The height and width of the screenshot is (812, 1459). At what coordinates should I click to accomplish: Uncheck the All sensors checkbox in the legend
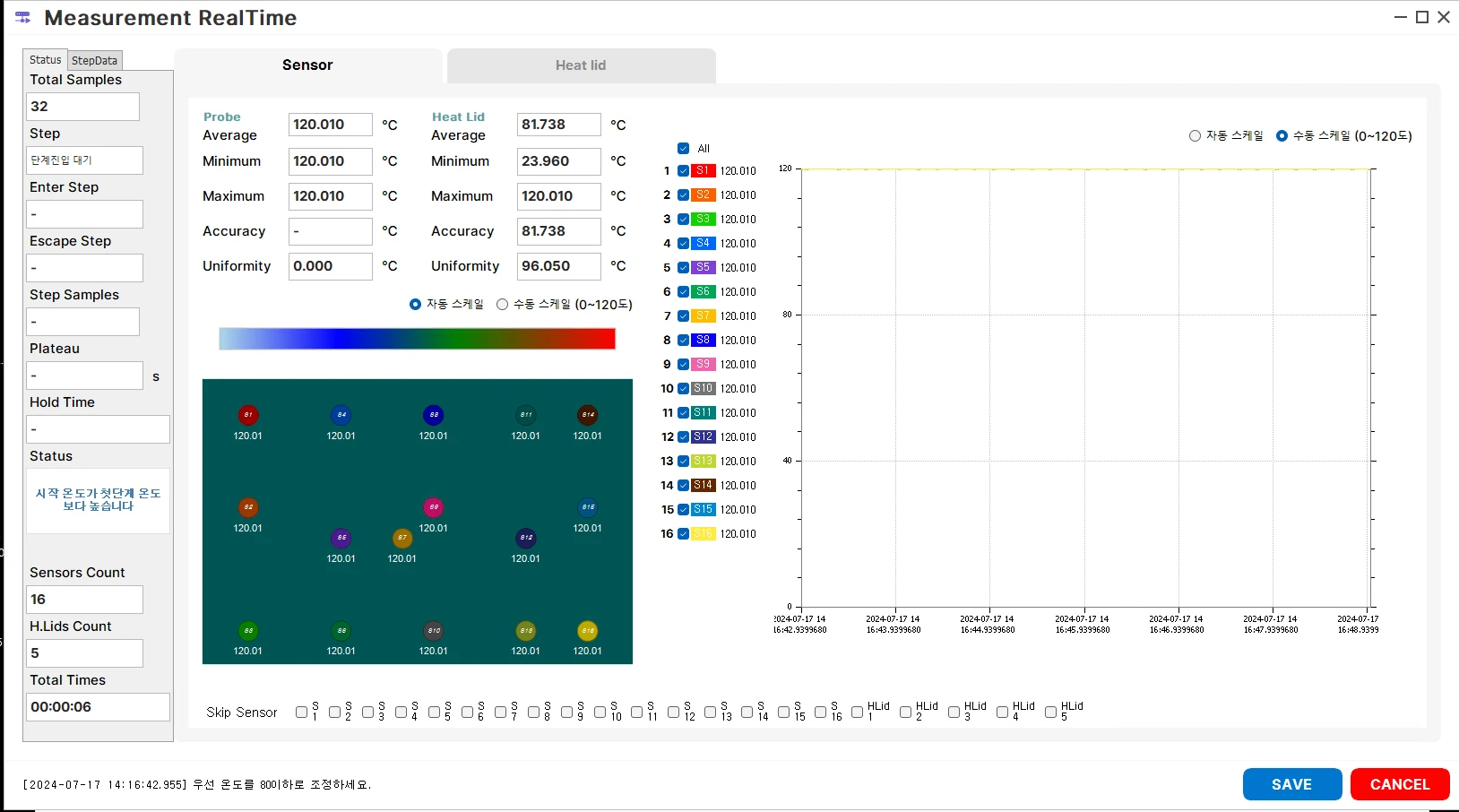coord(684,149)
